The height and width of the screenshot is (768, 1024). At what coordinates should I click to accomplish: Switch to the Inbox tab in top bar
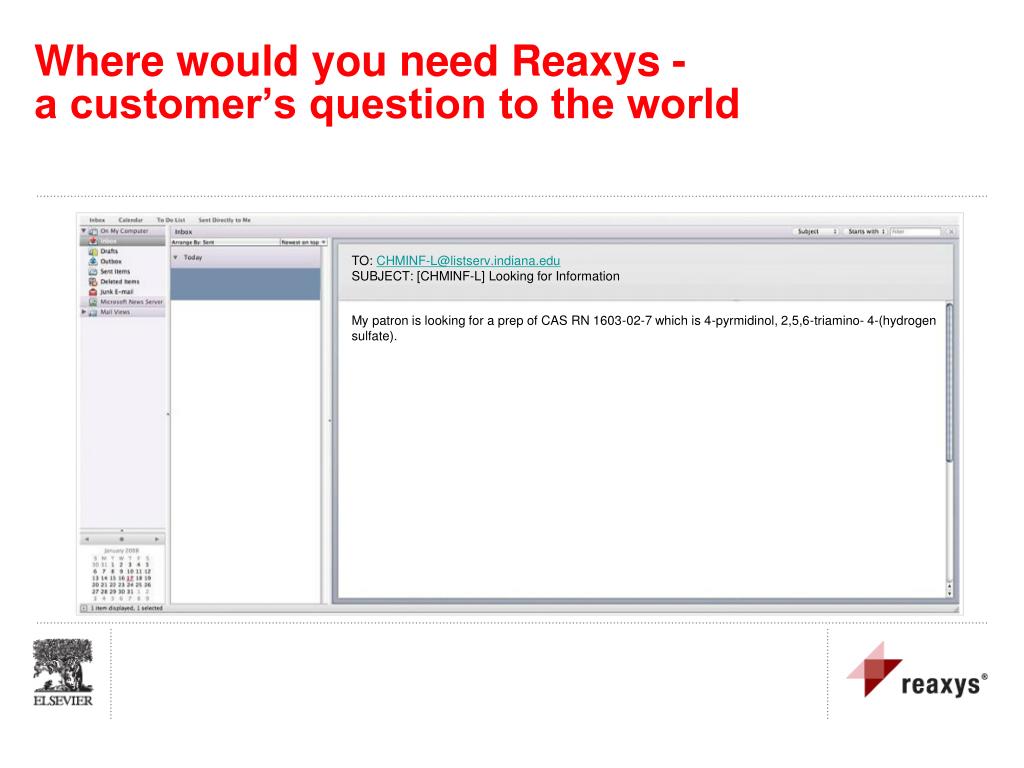click(x=97, y=220)
